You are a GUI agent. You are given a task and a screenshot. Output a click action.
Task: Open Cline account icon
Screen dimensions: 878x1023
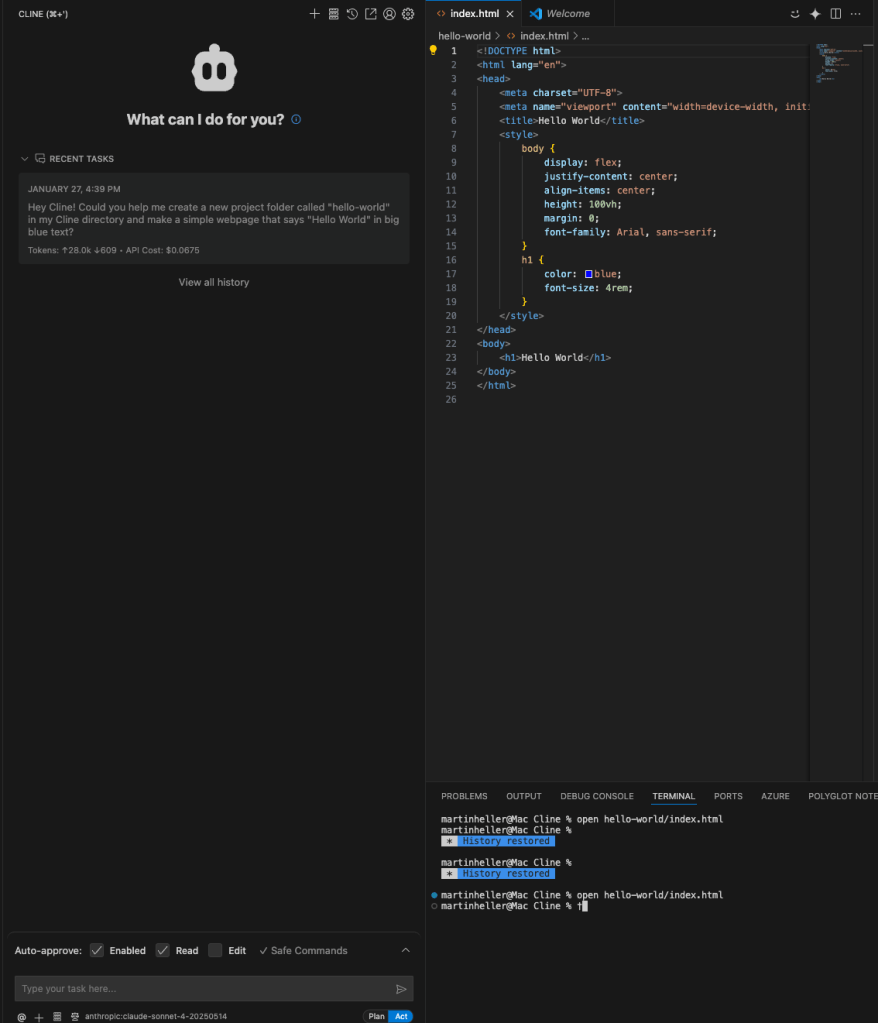click(390, 14)
